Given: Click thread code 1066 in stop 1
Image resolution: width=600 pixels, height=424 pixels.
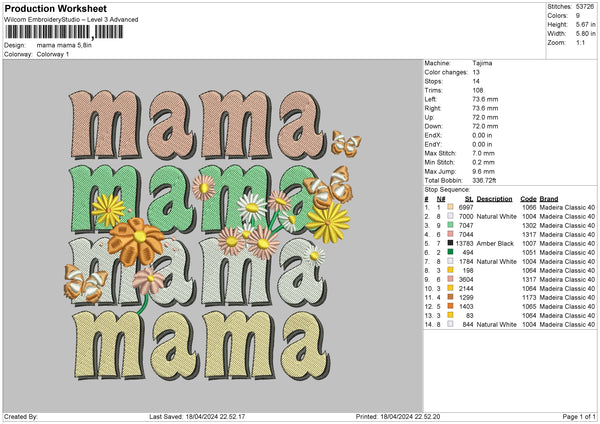Looking at the screenshot, I should (529, 207).
